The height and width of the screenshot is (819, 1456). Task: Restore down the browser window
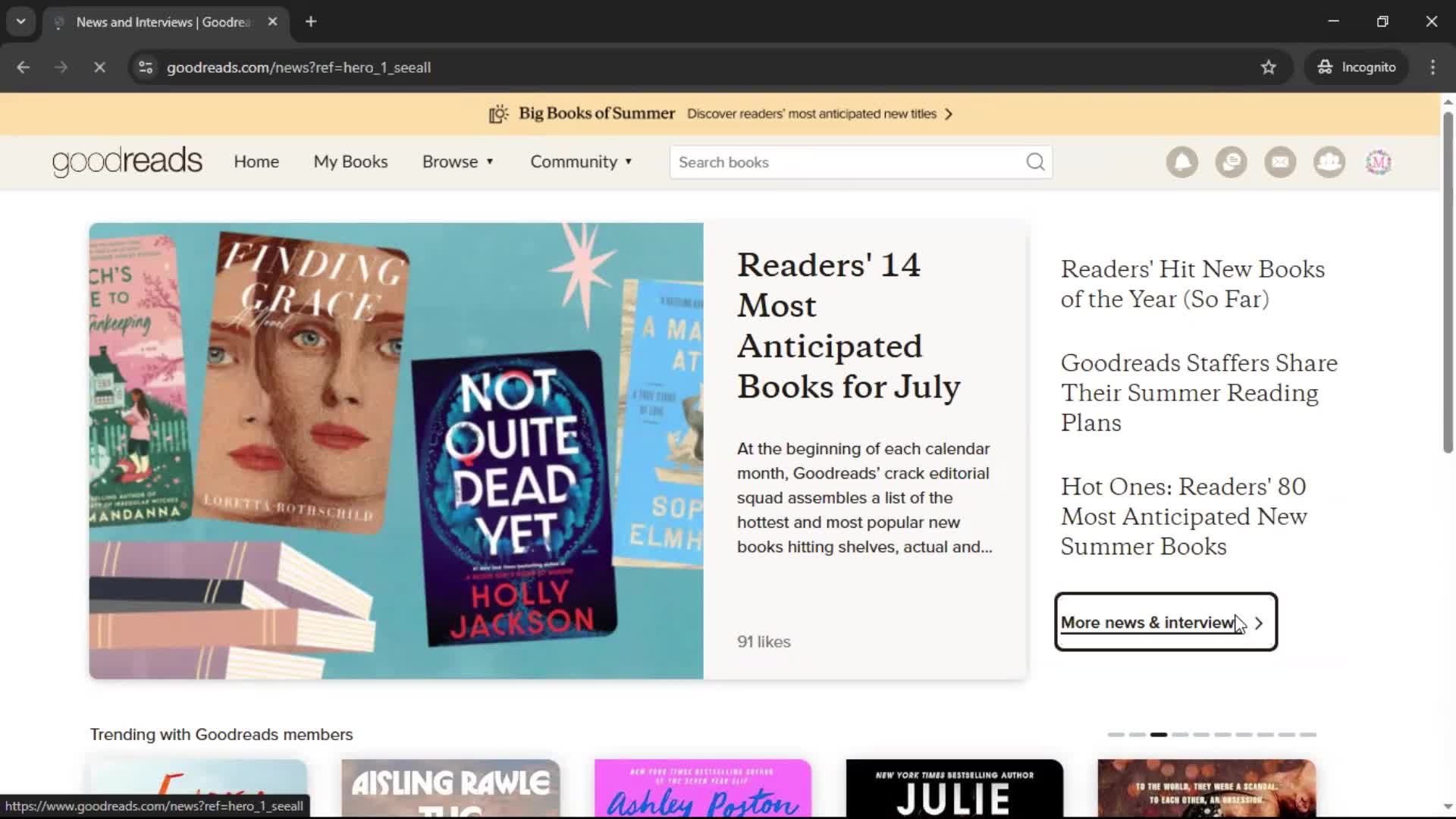coord(1382,22)
